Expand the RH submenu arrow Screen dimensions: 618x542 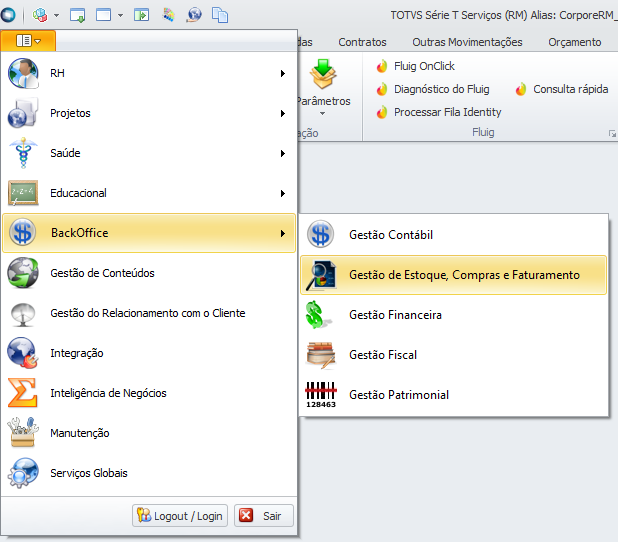tap(283, 73)
